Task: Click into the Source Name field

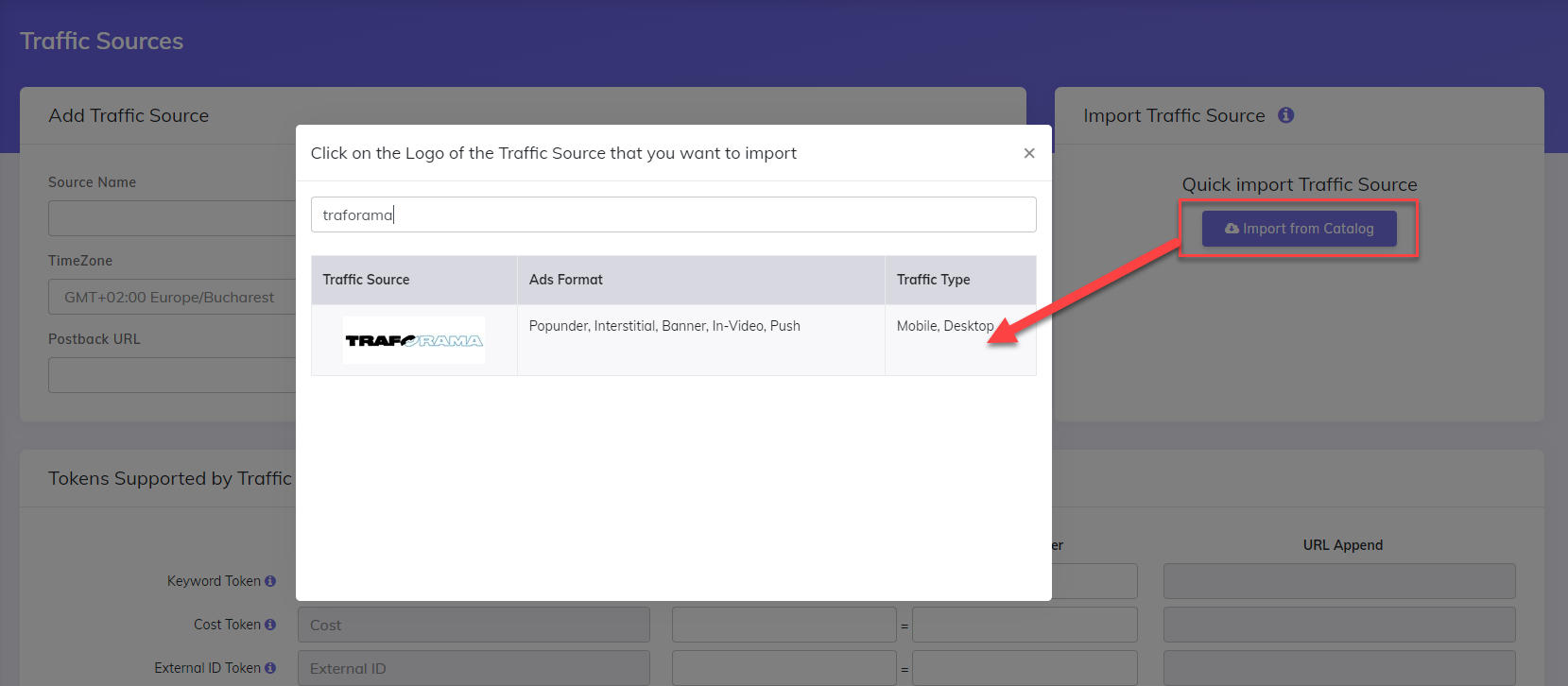Action: point(172,218)
